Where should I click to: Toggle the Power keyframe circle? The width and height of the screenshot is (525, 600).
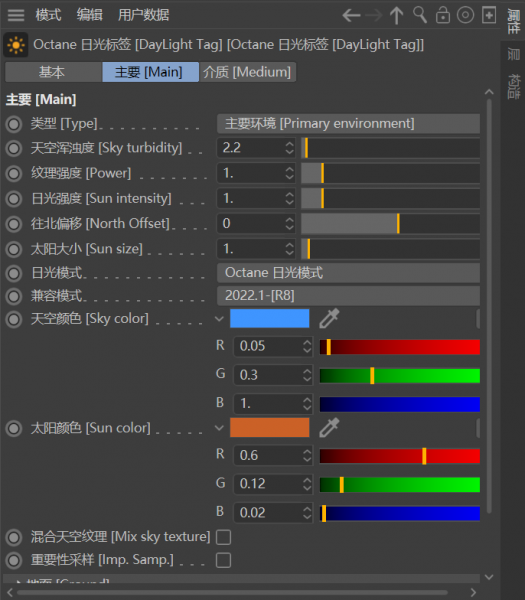click(14, 173)
